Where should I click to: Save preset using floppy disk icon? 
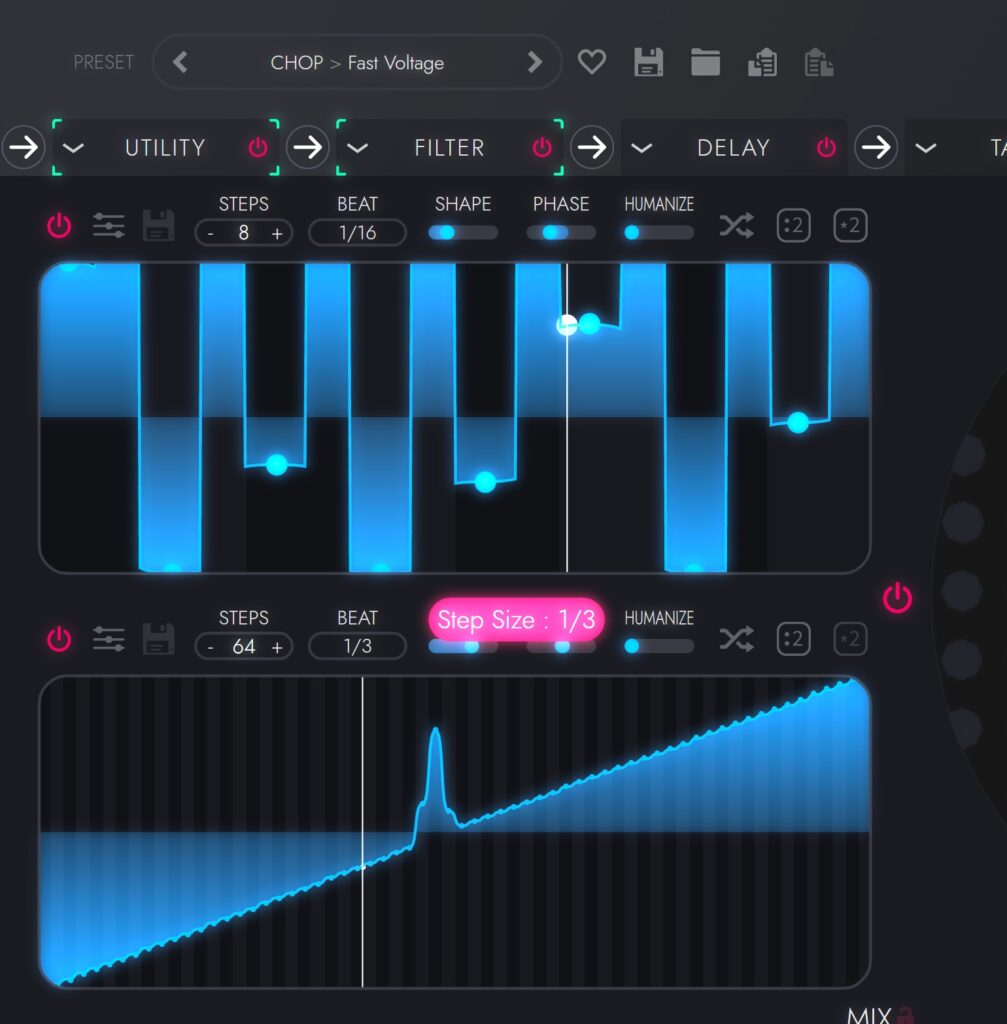point(648,63)
